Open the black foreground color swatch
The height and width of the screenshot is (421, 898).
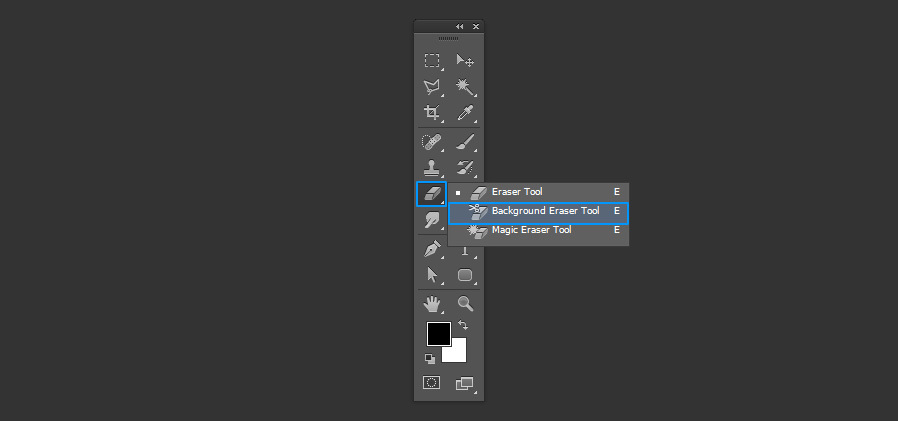(x=437, y=333)
